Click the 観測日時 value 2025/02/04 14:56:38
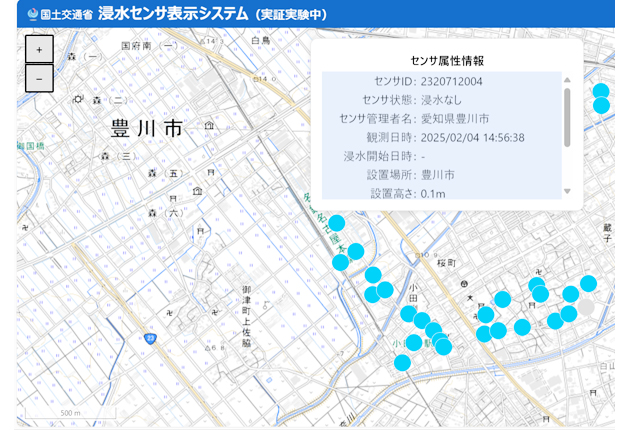The width and height of the screenshot is (630, 430). pyautogui.click(x=472, y=138)
